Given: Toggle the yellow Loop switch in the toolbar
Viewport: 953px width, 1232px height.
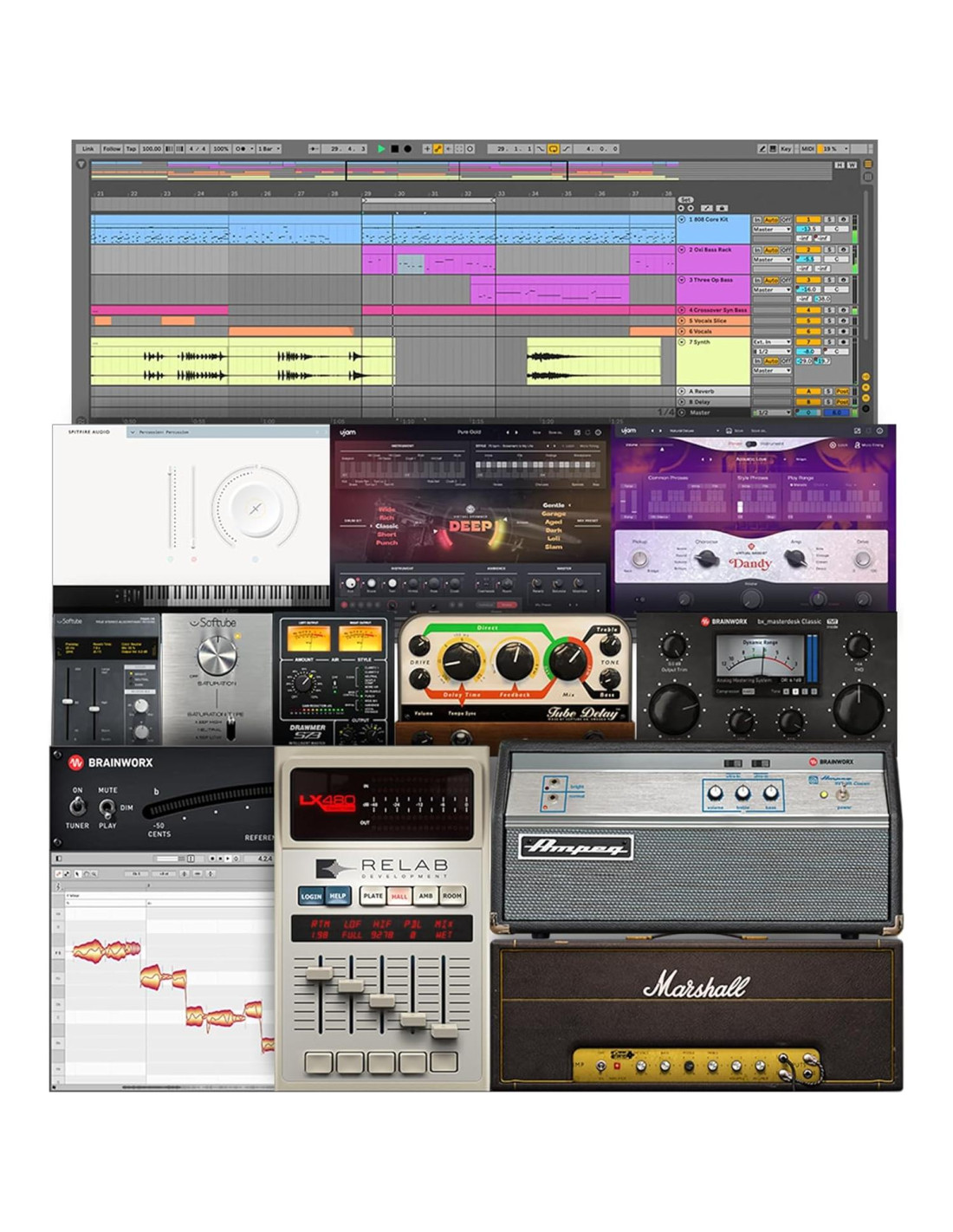Looking at the screenshot, I should tap(553, 149).
